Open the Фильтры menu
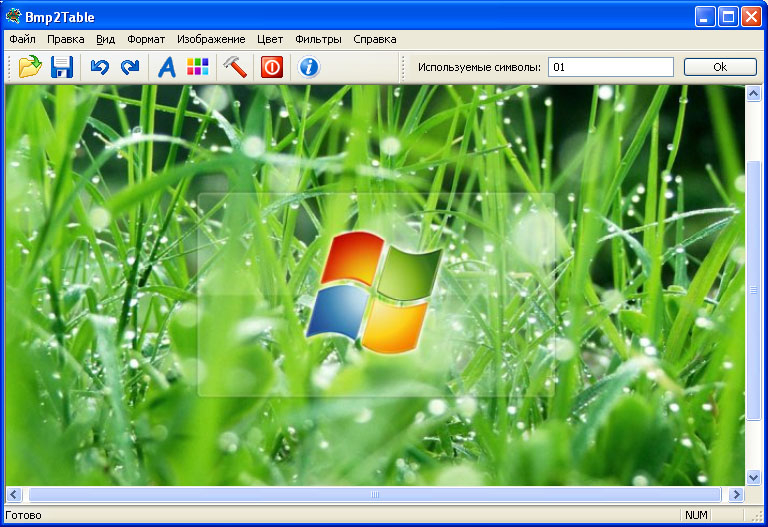Image resolution: width=768 pixels, height=527 pixels. point(318,39)
